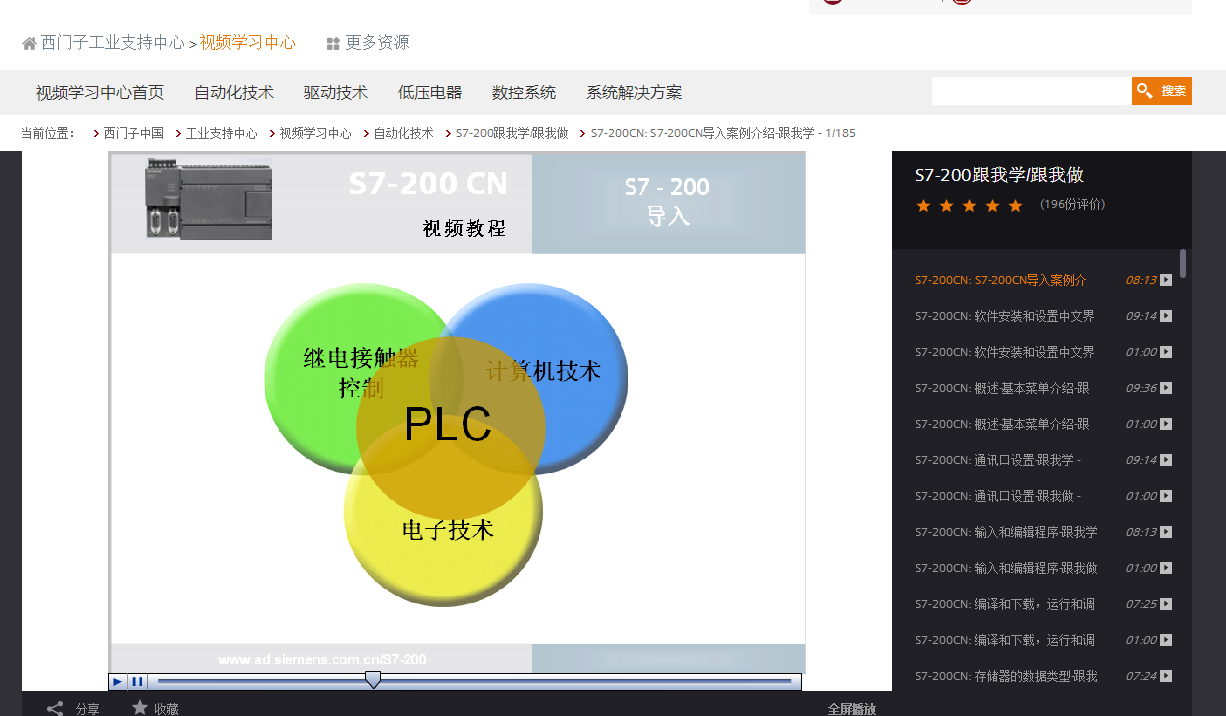
Task: Click the 收藏 favorite label
Action: [x=166, y=709]
